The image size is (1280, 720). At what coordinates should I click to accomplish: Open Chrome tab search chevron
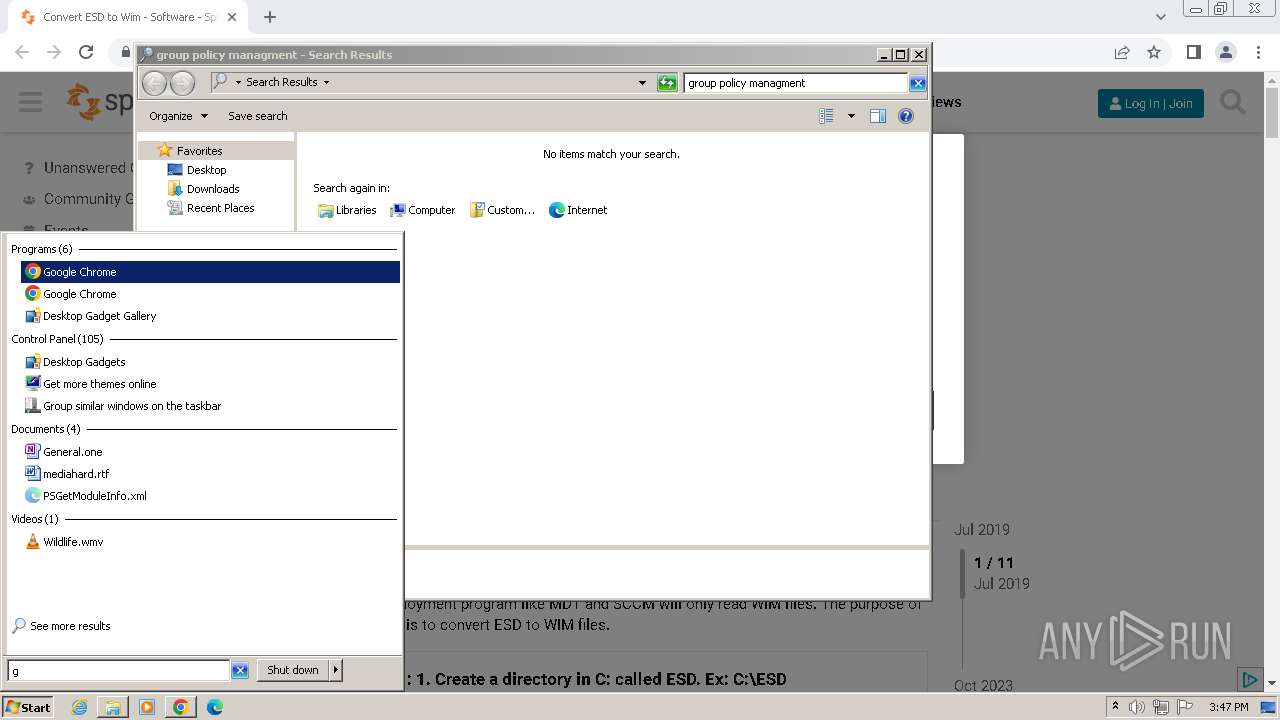(1160, 17)
